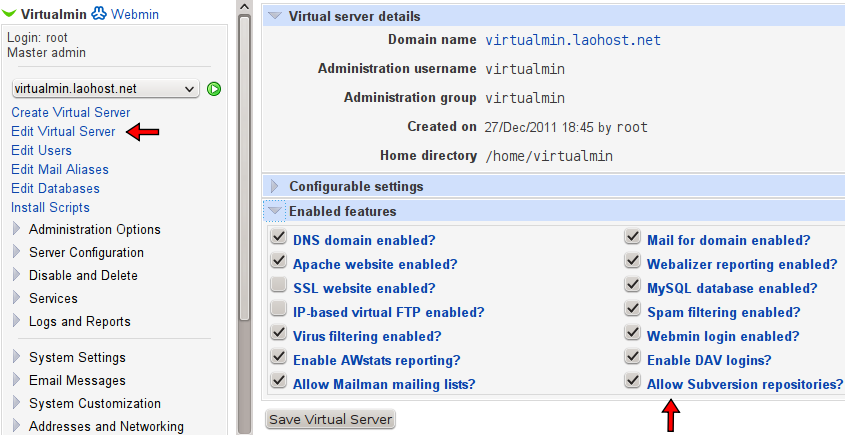
Task: Enable SSL website checkbox
Action: pos(279,285)
